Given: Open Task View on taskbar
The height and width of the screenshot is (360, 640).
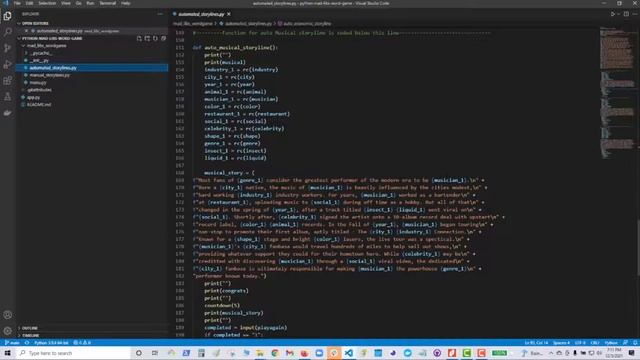Looking at the screenshot, I should (x=155, y=353).
